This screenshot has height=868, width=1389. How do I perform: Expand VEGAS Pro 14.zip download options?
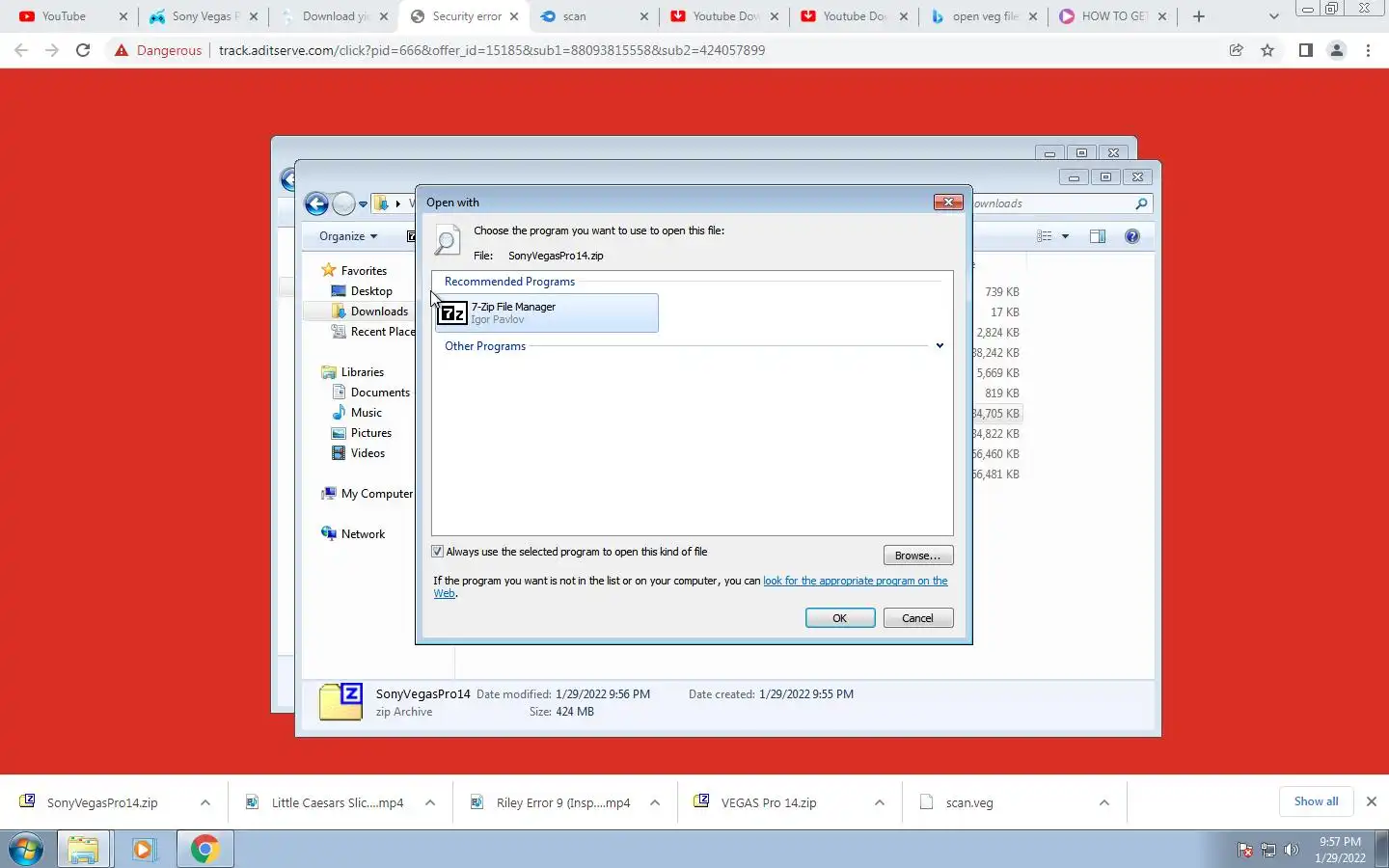[x=880, y=802]
